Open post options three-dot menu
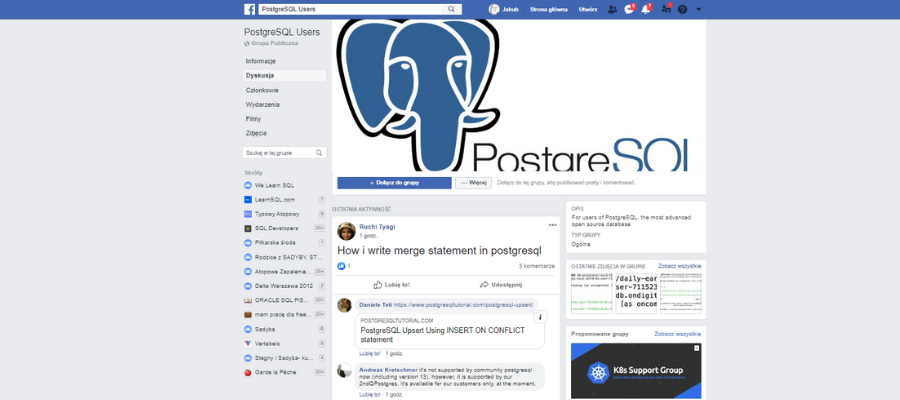 552,225
